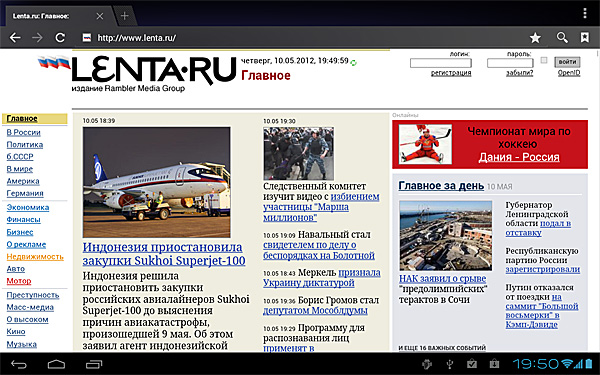Open the Индонезия приостановила закупки Superjet-100 headline
This screenshot has width=600, height=375.
click(x=164, y=254)
